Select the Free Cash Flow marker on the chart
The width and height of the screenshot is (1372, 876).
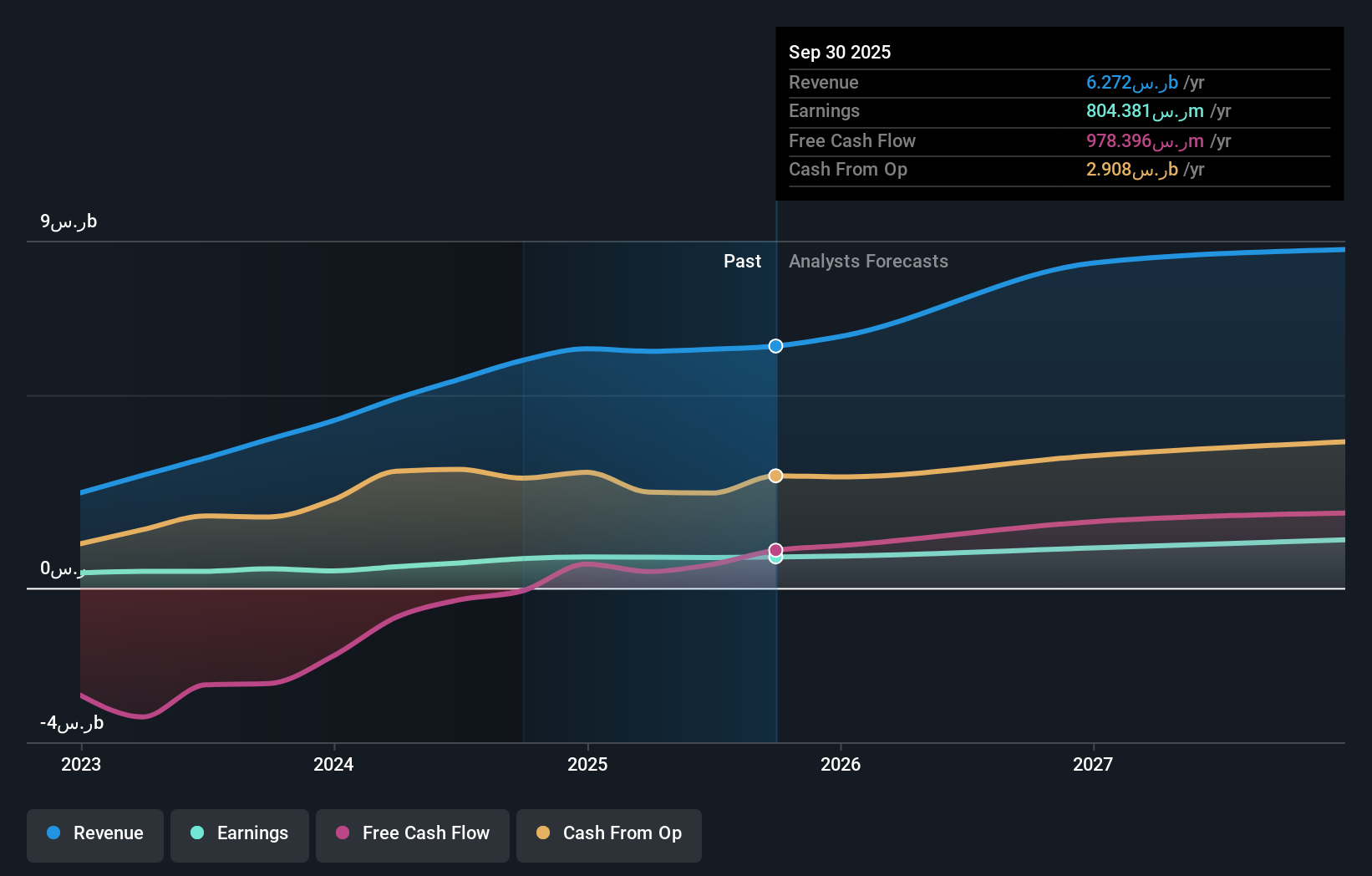775,549
